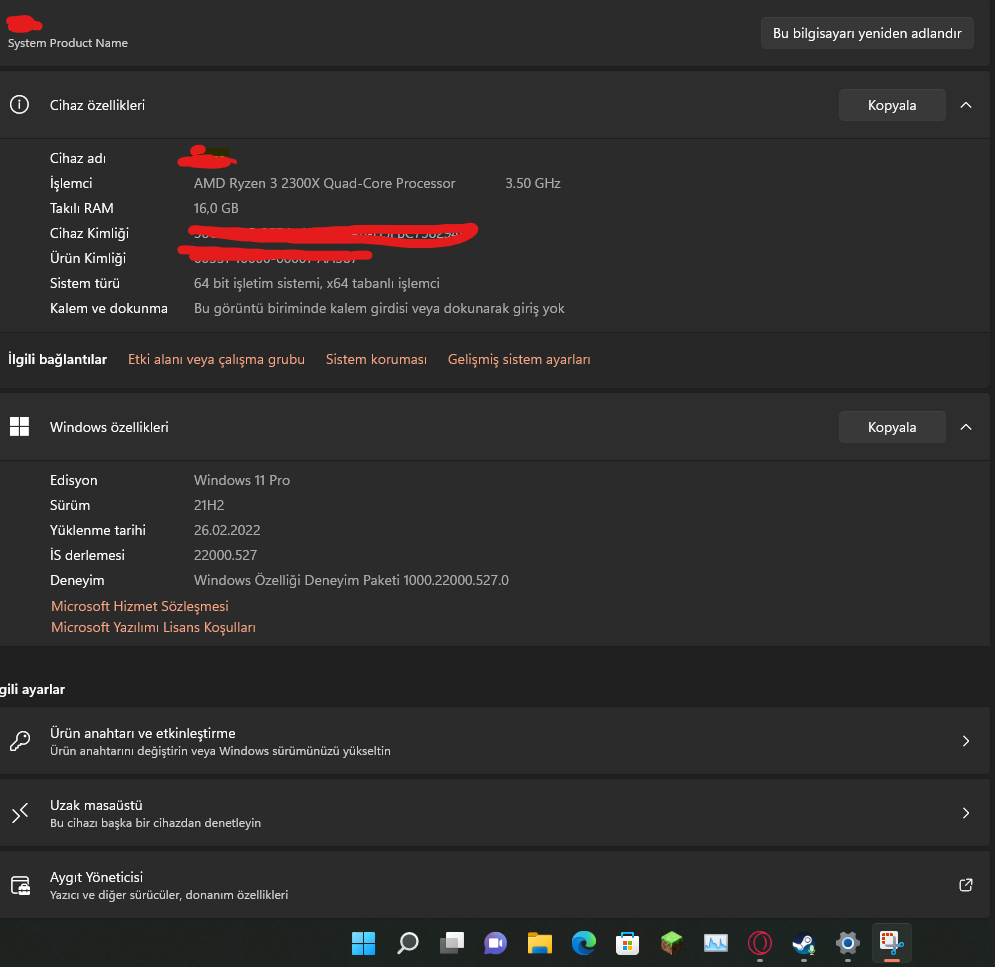Screen dimensions: 995x967
Task: Select the 64 bit işletim sistemi text
Action: (317, 283)
